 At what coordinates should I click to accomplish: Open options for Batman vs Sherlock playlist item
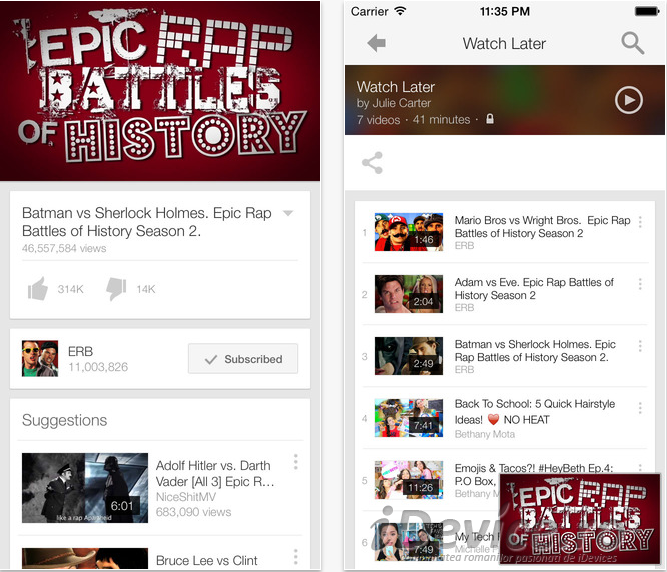pyautogui.click(x=640, y=346)
